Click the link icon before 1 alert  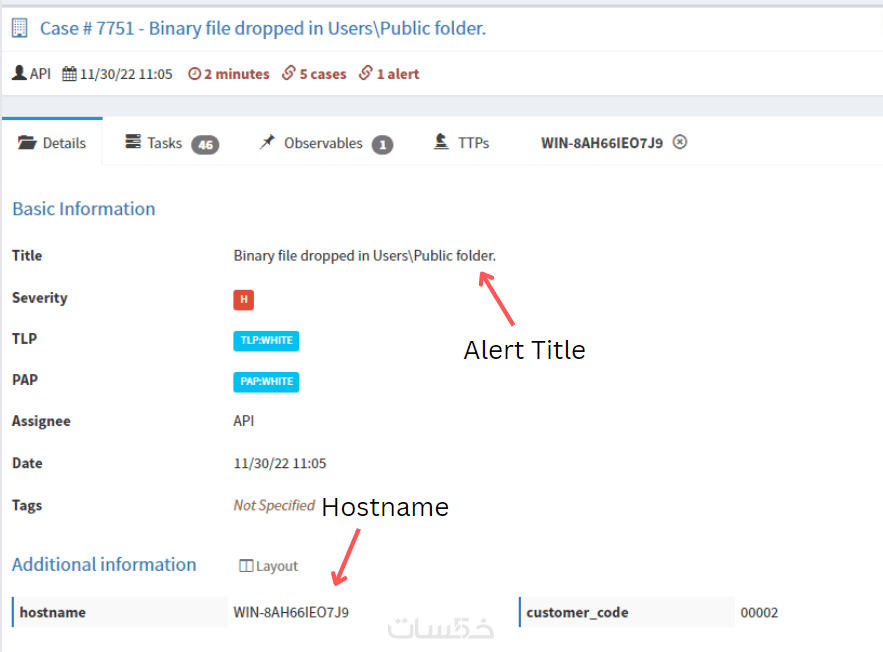tap(366, 73)
